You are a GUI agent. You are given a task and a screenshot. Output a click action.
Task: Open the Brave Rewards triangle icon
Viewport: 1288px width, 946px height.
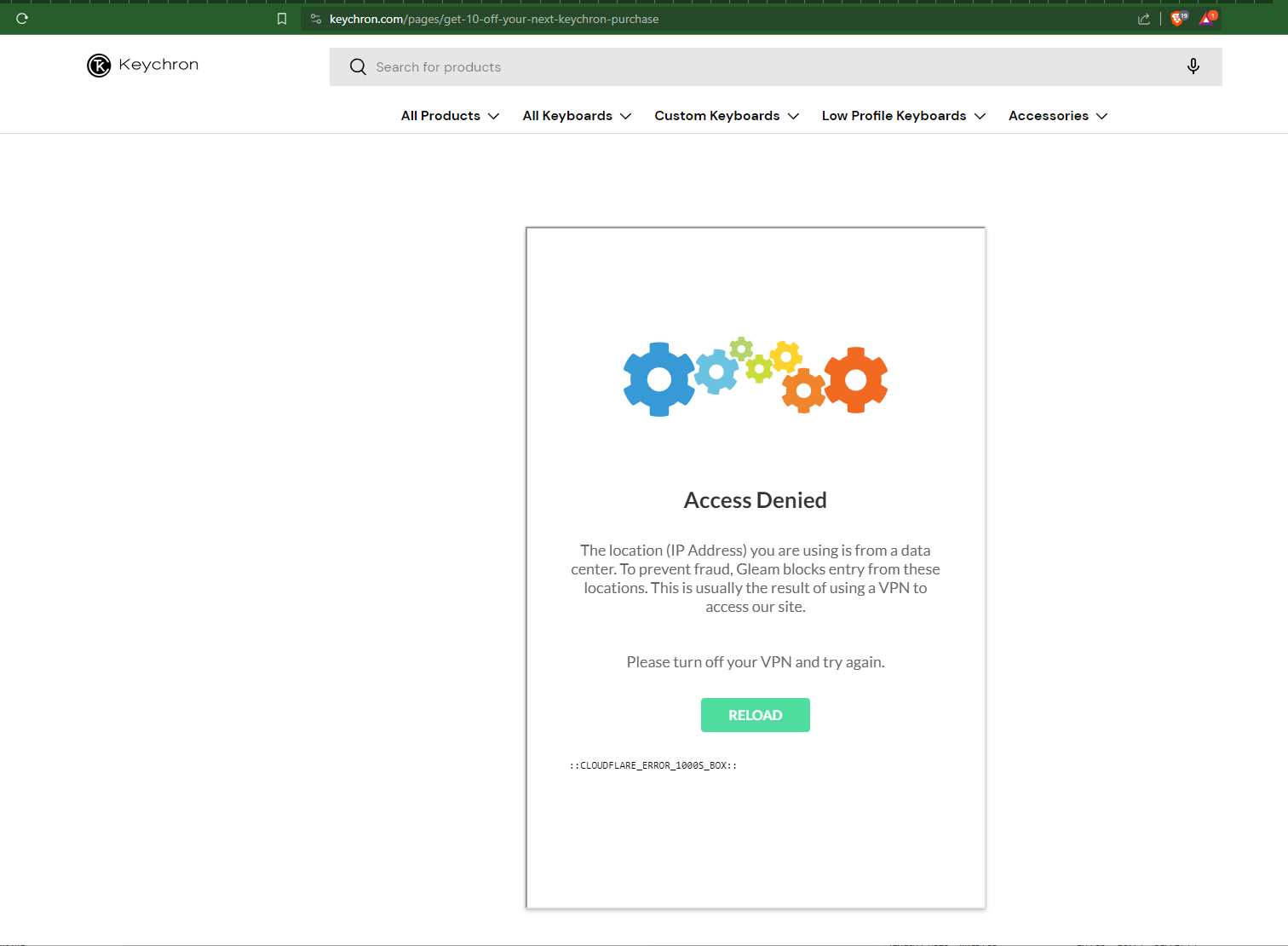(x=1208, y=18)
